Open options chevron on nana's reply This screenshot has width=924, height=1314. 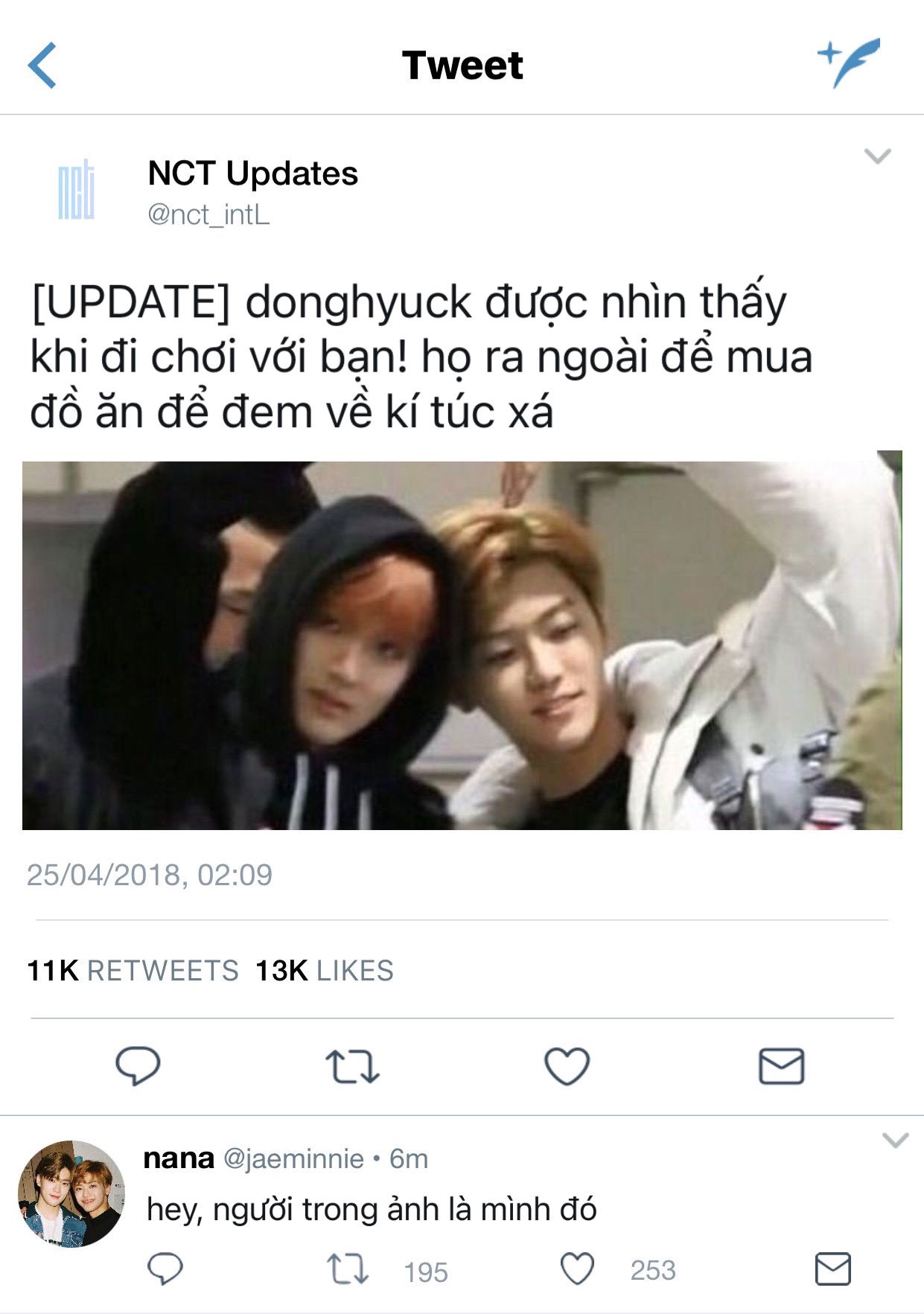pos(894,1140)
